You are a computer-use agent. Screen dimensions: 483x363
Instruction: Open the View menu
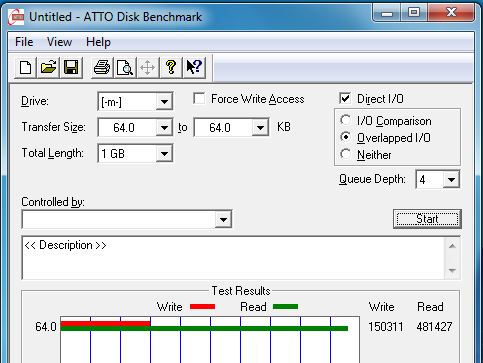click(x=59, y=42)
